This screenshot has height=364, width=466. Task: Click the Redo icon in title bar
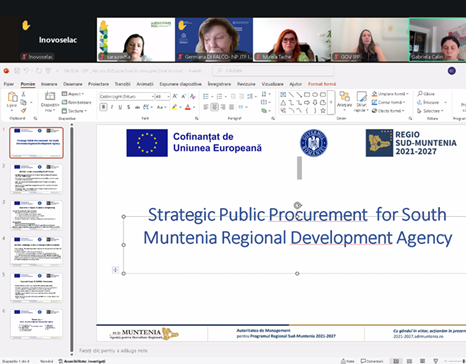coord(39,71)
